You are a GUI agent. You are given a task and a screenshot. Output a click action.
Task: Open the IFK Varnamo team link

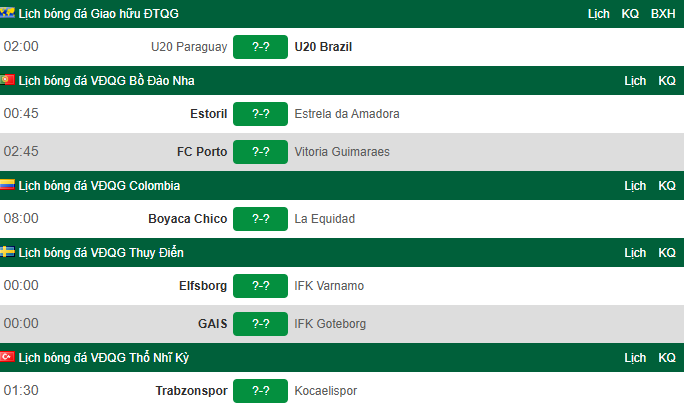[329, 286]
